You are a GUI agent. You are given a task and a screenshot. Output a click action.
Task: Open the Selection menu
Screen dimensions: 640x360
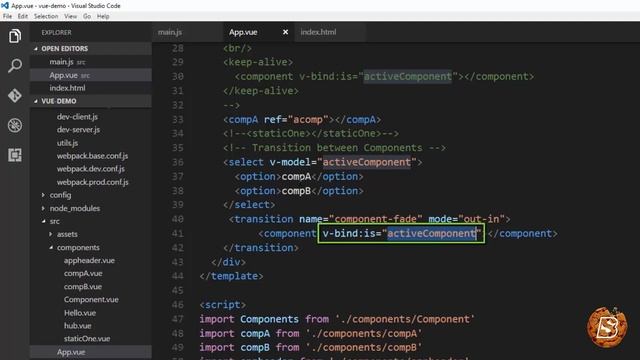(46, 16)
